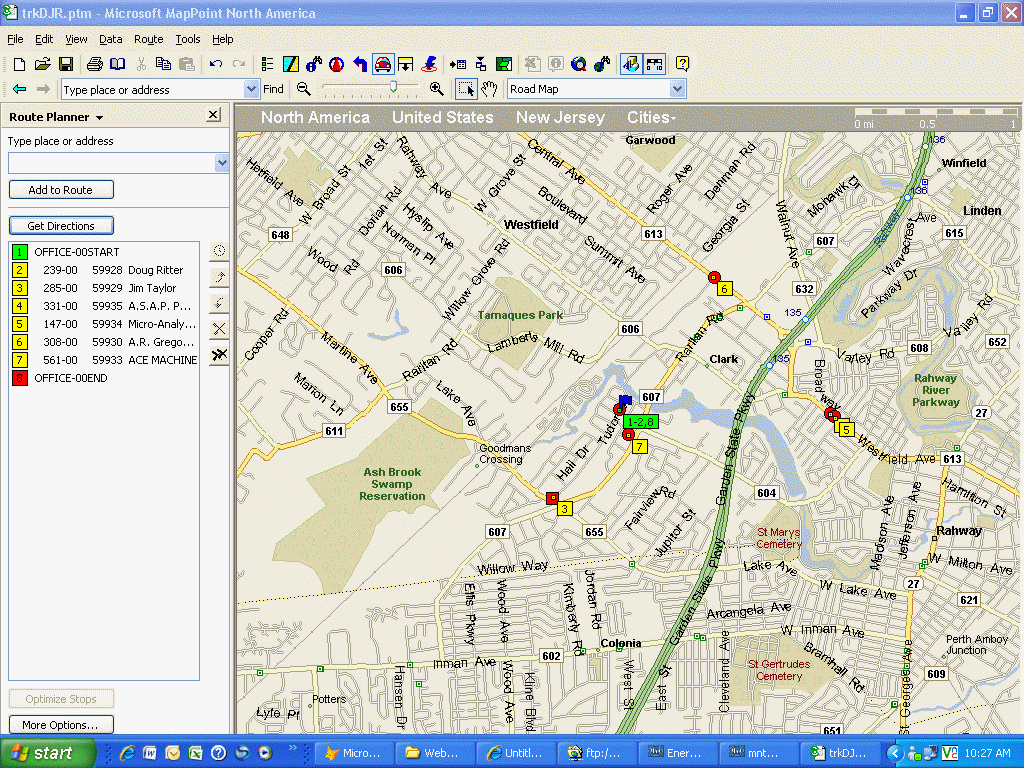Activate the Pan hand tool

click(490, 89)
